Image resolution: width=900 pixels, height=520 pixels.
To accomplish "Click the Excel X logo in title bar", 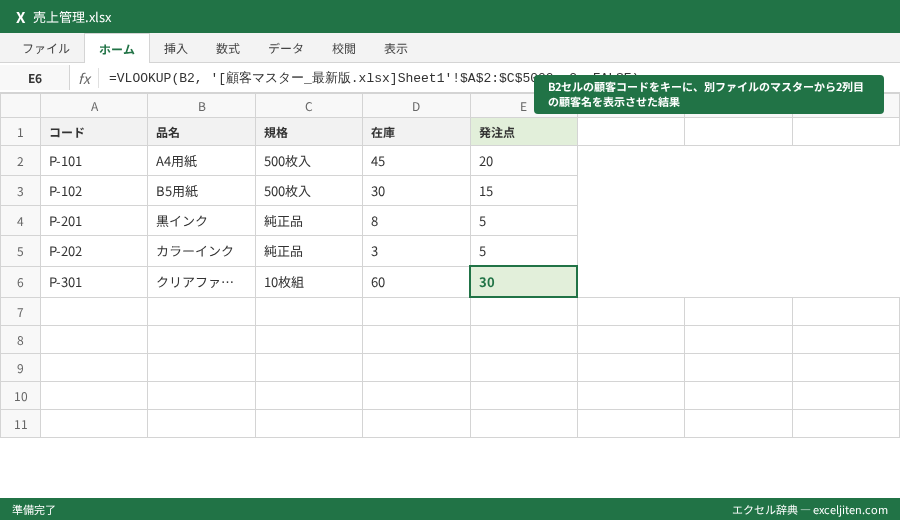I will pyautogui.click(x=21, y=17).
